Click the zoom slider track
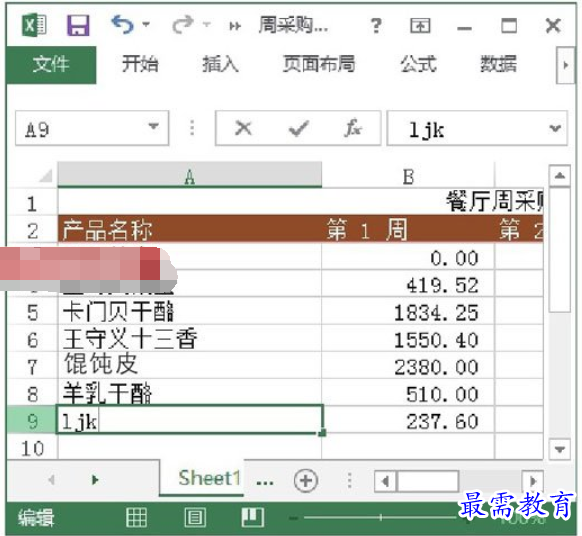Screen dimensions: 582x536 (x=380, y=517)
